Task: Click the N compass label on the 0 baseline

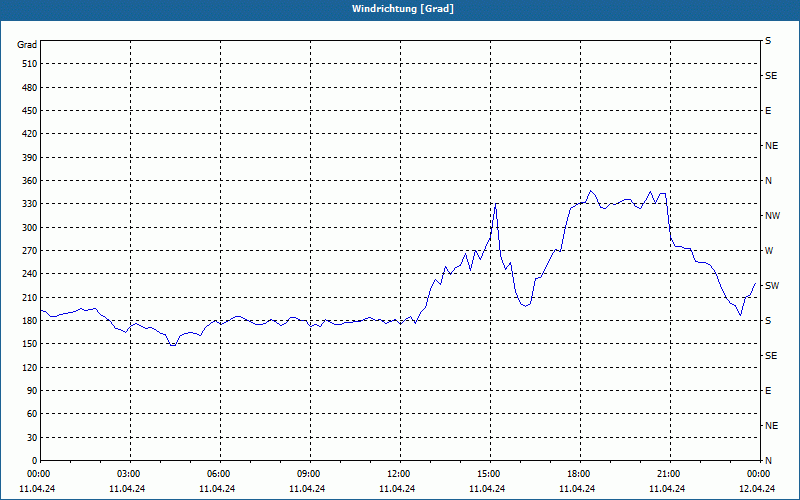Action: 768,461
